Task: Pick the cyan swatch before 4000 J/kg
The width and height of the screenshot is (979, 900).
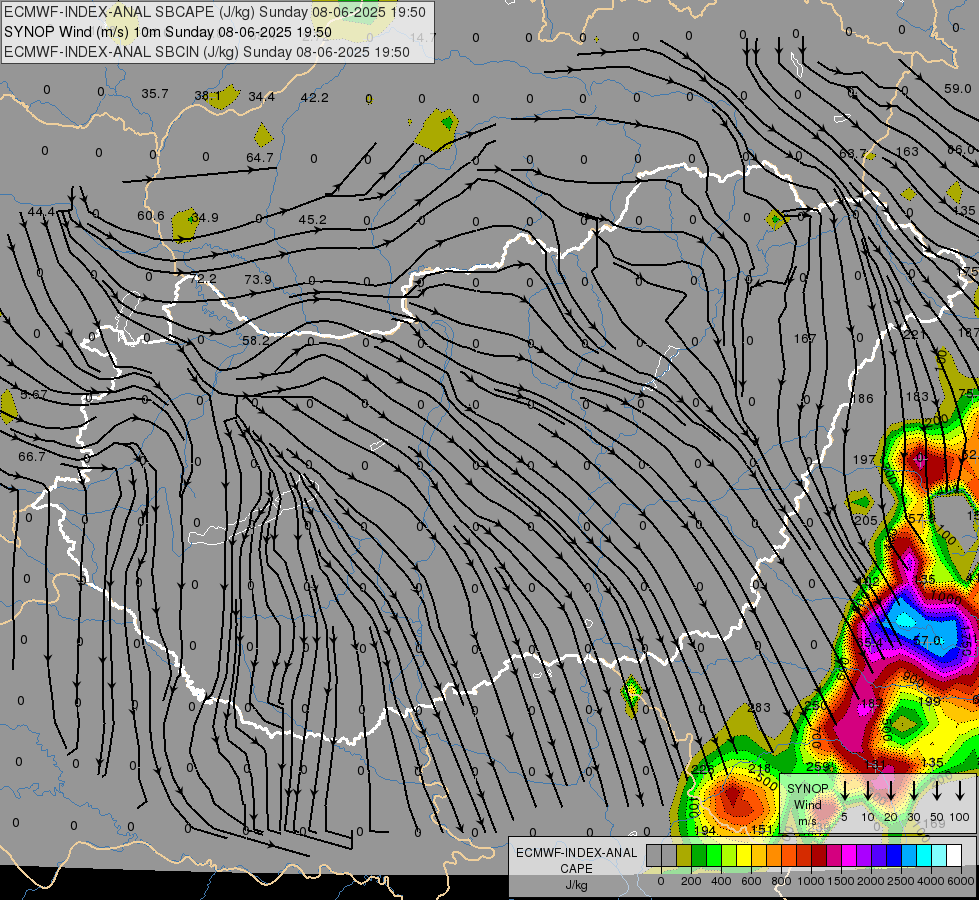Action: (923, 855)
